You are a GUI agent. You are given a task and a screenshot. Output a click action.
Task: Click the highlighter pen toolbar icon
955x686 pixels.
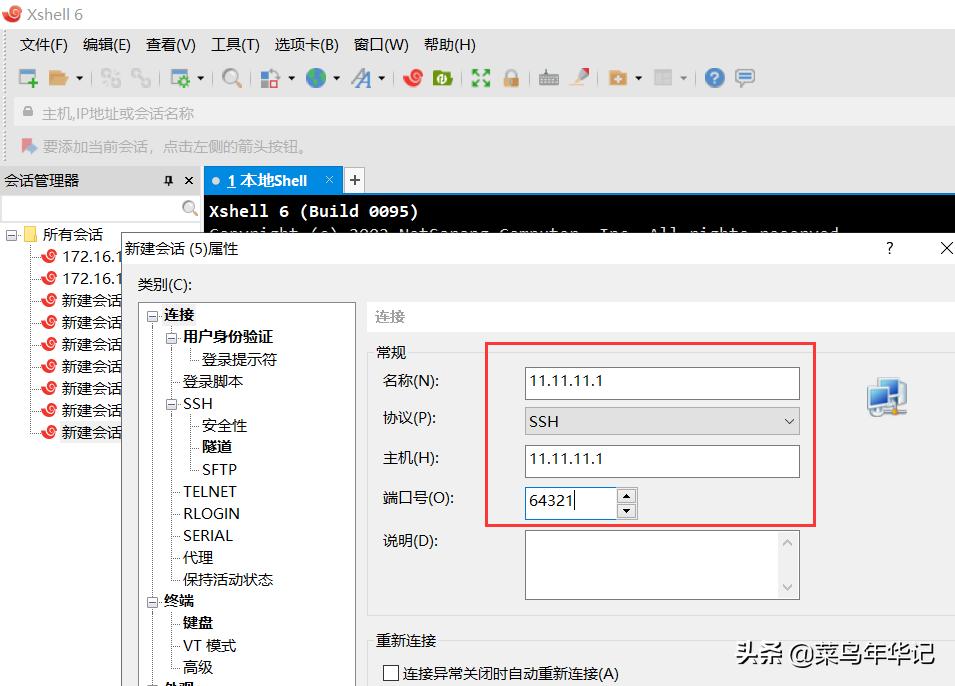pos(579,78)
